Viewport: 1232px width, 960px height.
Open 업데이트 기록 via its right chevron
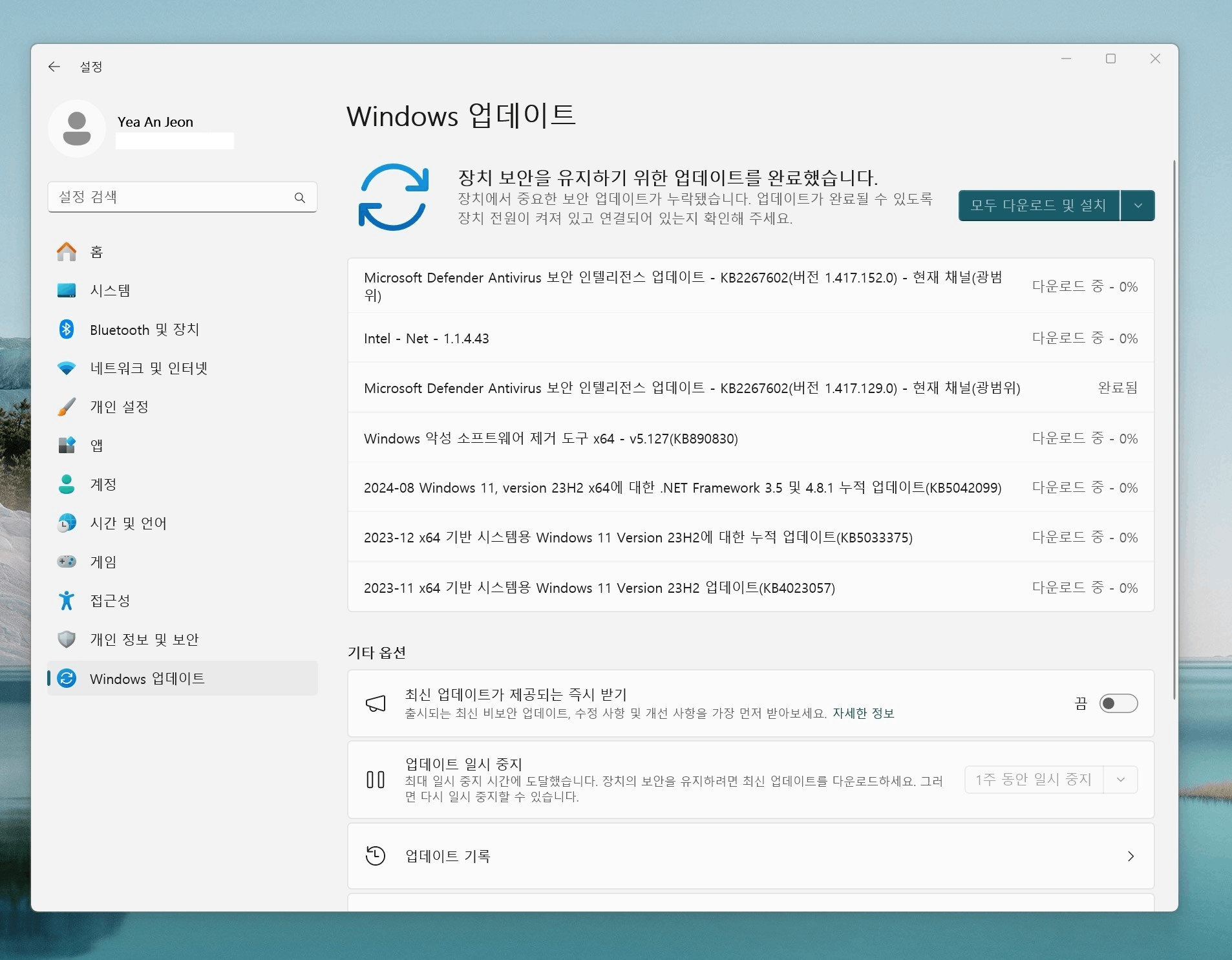[1131, 857]
